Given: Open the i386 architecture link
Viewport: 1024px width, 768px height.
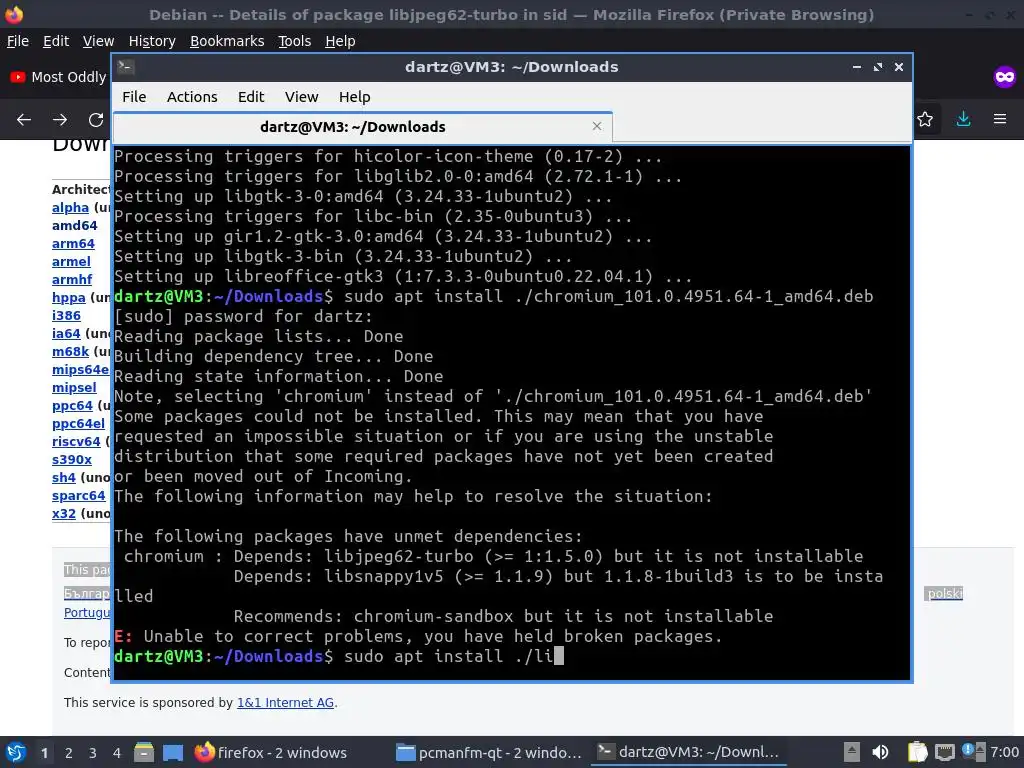Looking at the screenshot, I should pos(66,315).
